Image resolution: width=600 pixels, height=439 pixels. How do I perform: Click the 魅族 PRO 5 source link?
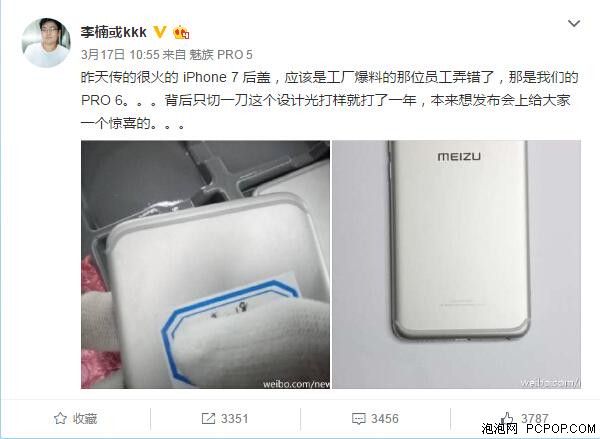(x=221, y=55)
